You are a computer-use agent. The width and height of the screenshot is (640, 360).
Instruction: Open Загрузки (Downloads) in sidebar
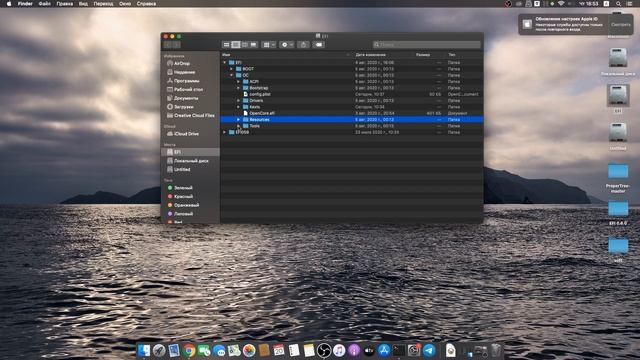180,107
